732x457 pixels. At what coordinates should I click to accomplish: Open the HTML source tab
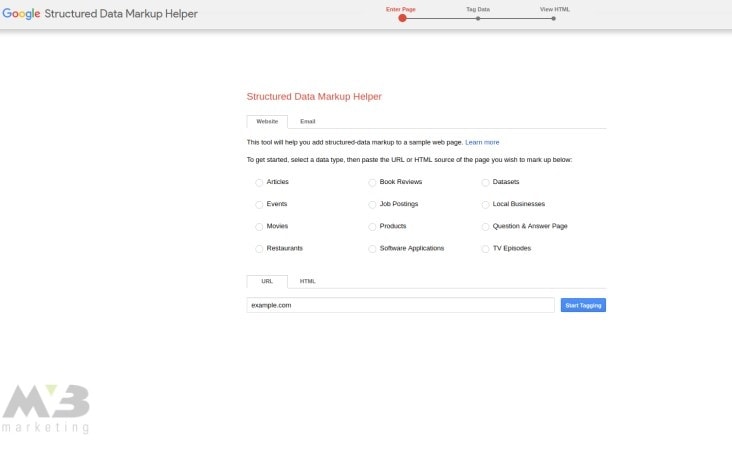click(x=308, y=281)
